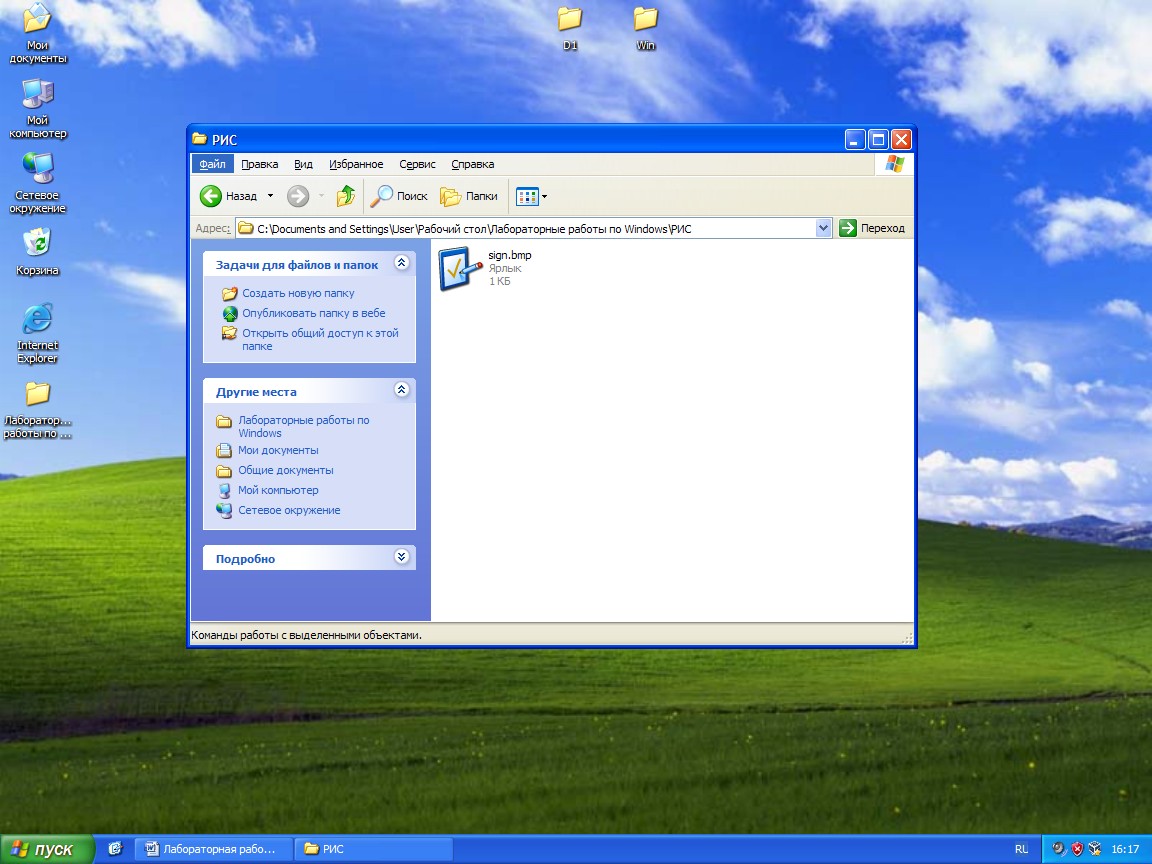The width and height of the screenshot is (1152, 864).
Task: Open Мой компьютер link in sidebar
Action: point(278,490)
